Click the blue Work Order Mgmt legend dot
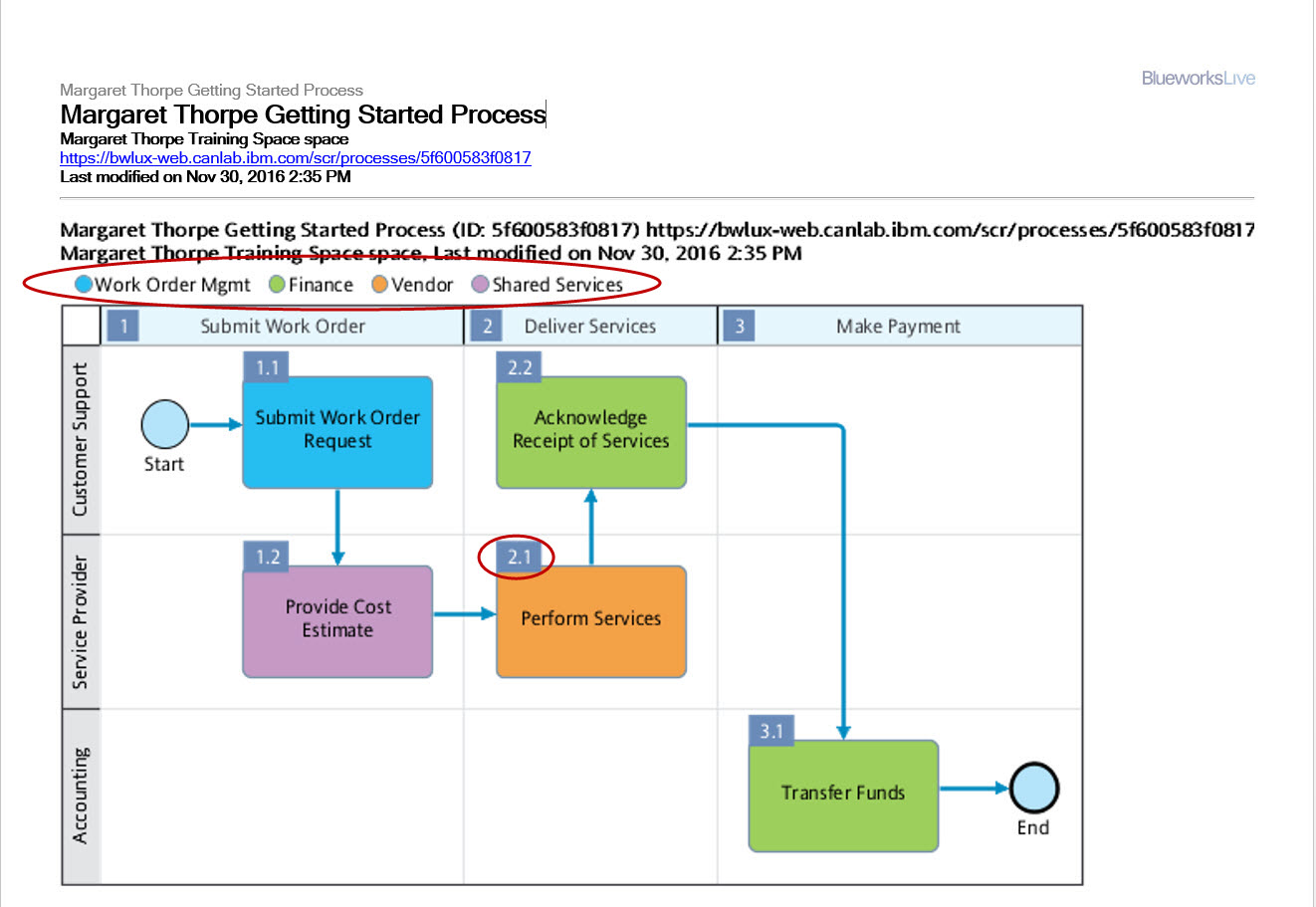The height and width of the screenshot is (907, 1316). coord(84,284)
